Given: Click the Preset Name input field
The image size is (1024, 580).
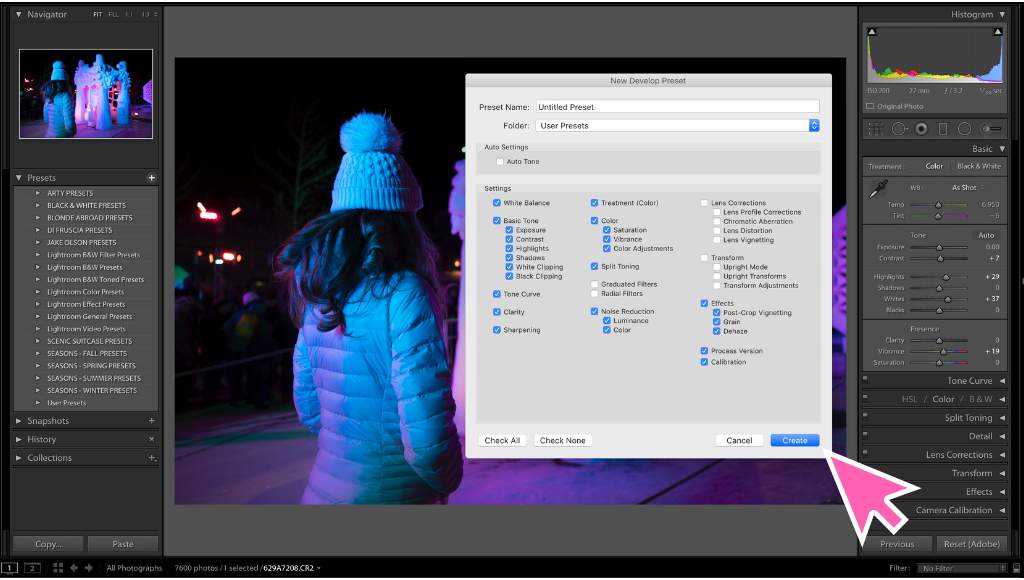Looking at the screenshot, I should point(677,106).
